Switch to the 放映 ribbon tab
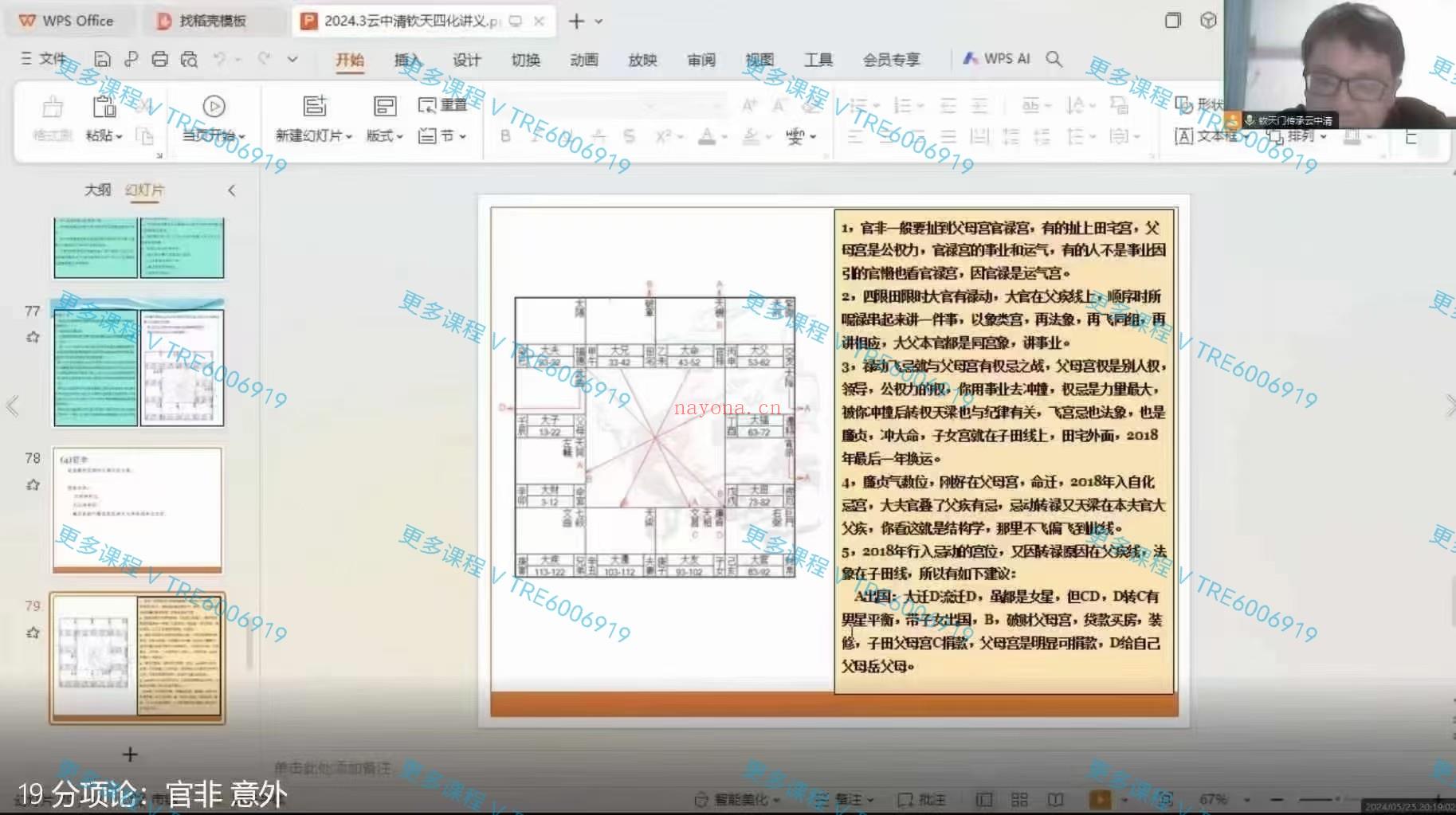Image resolution: width=1456 pixels, height=815 pixels. (x=642, y=60)
